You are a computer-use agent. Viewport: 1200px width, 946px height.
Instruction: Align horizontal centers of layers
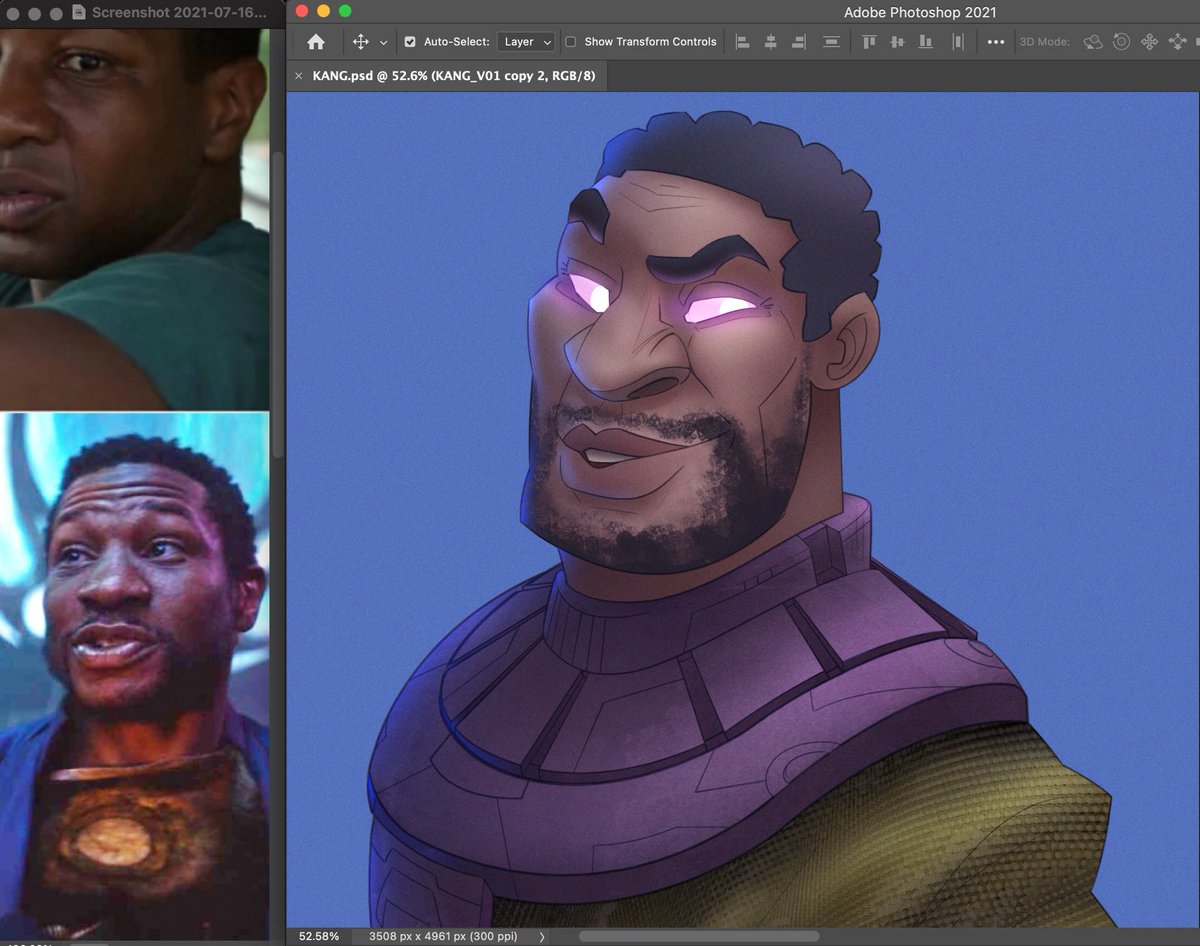tap(770, 42)
